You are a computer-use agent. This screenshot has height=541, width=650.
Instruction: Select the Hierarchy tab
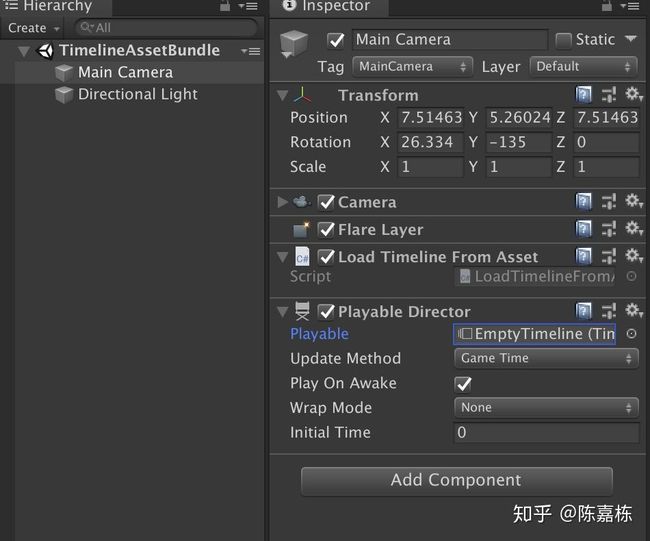point(56,6)
